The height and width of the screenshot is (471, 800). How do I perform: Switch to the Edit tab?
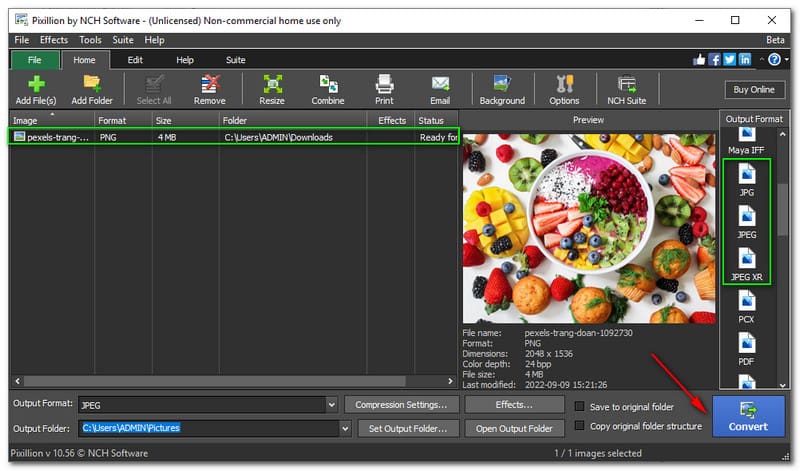coord(135,60)
